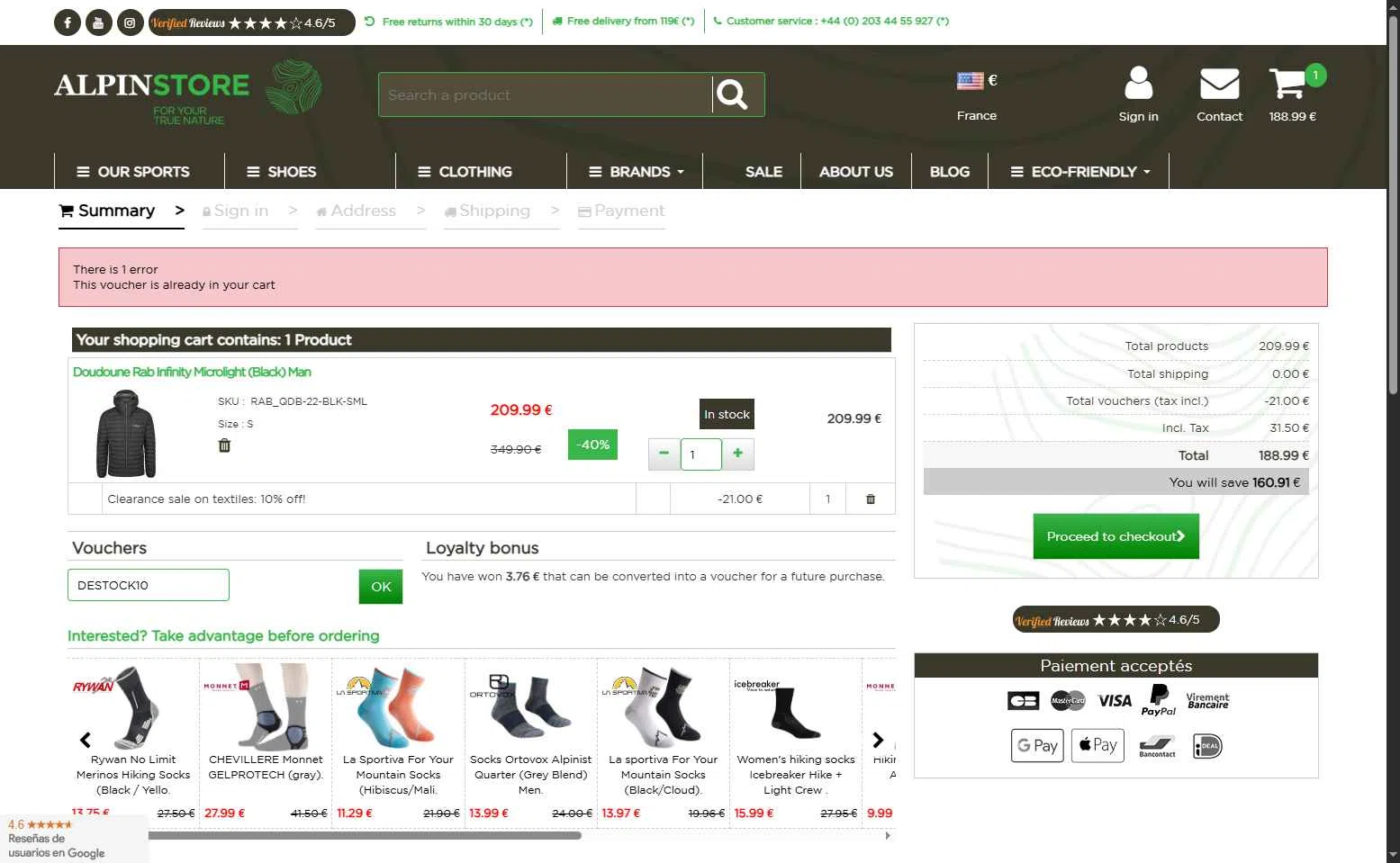Click the G Pay payment icon

[x=1037, y=745]
